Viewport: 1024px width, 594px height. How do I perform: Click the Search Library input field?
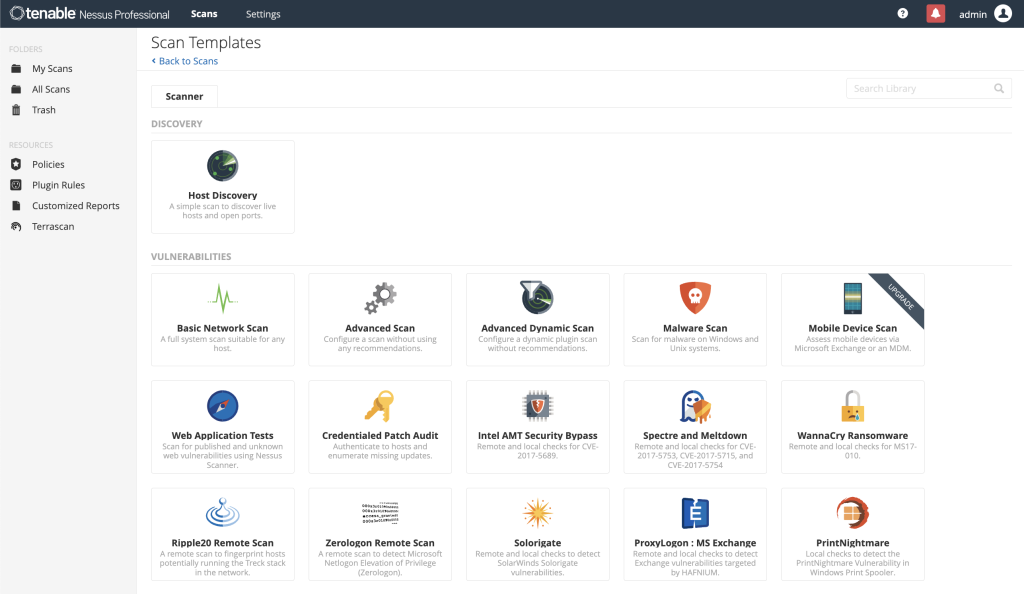pos(920,89)
